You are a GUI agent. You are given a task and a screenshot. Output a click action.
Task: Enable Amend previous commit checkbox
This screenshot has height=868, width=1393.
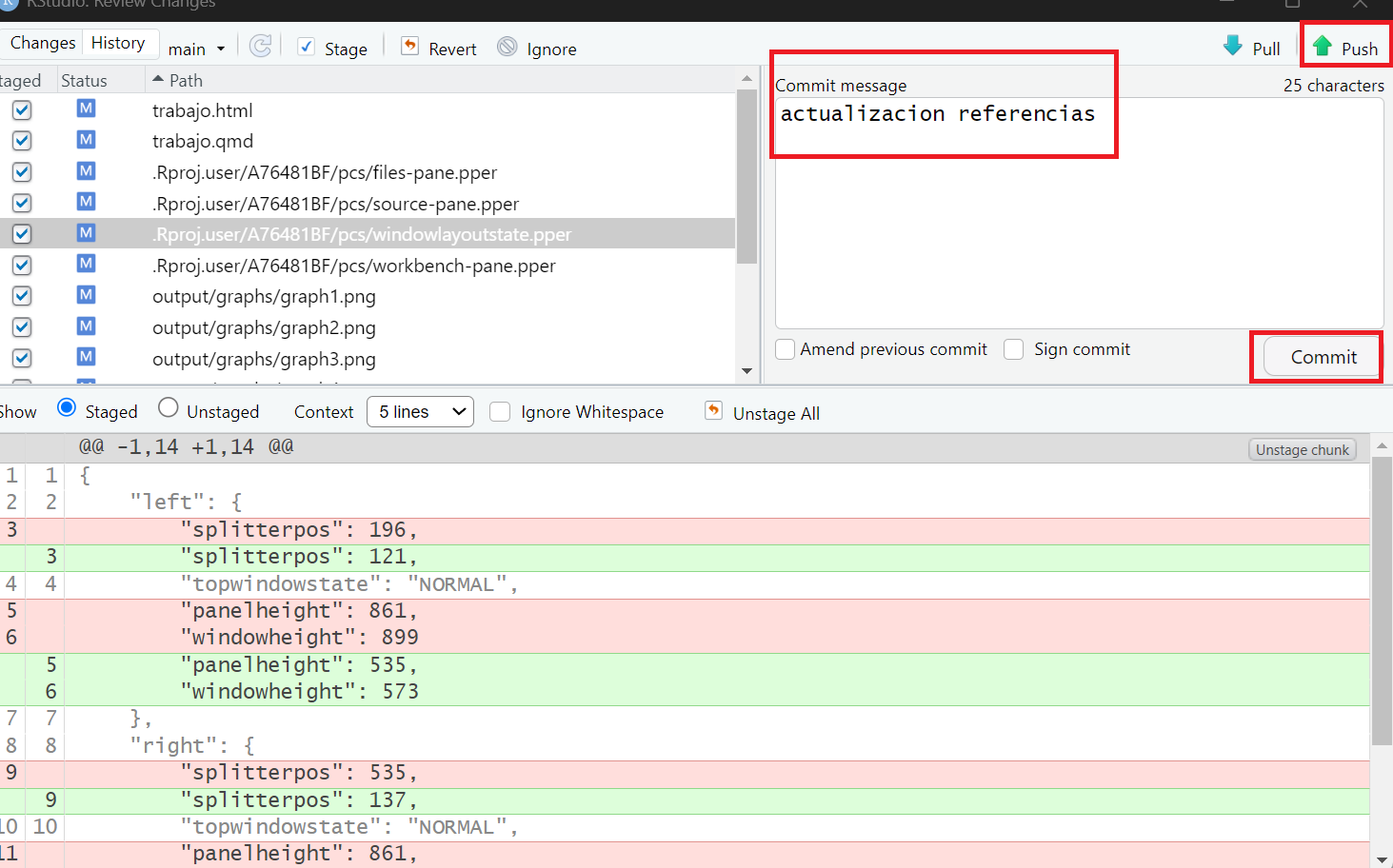[x=786, y=349]
